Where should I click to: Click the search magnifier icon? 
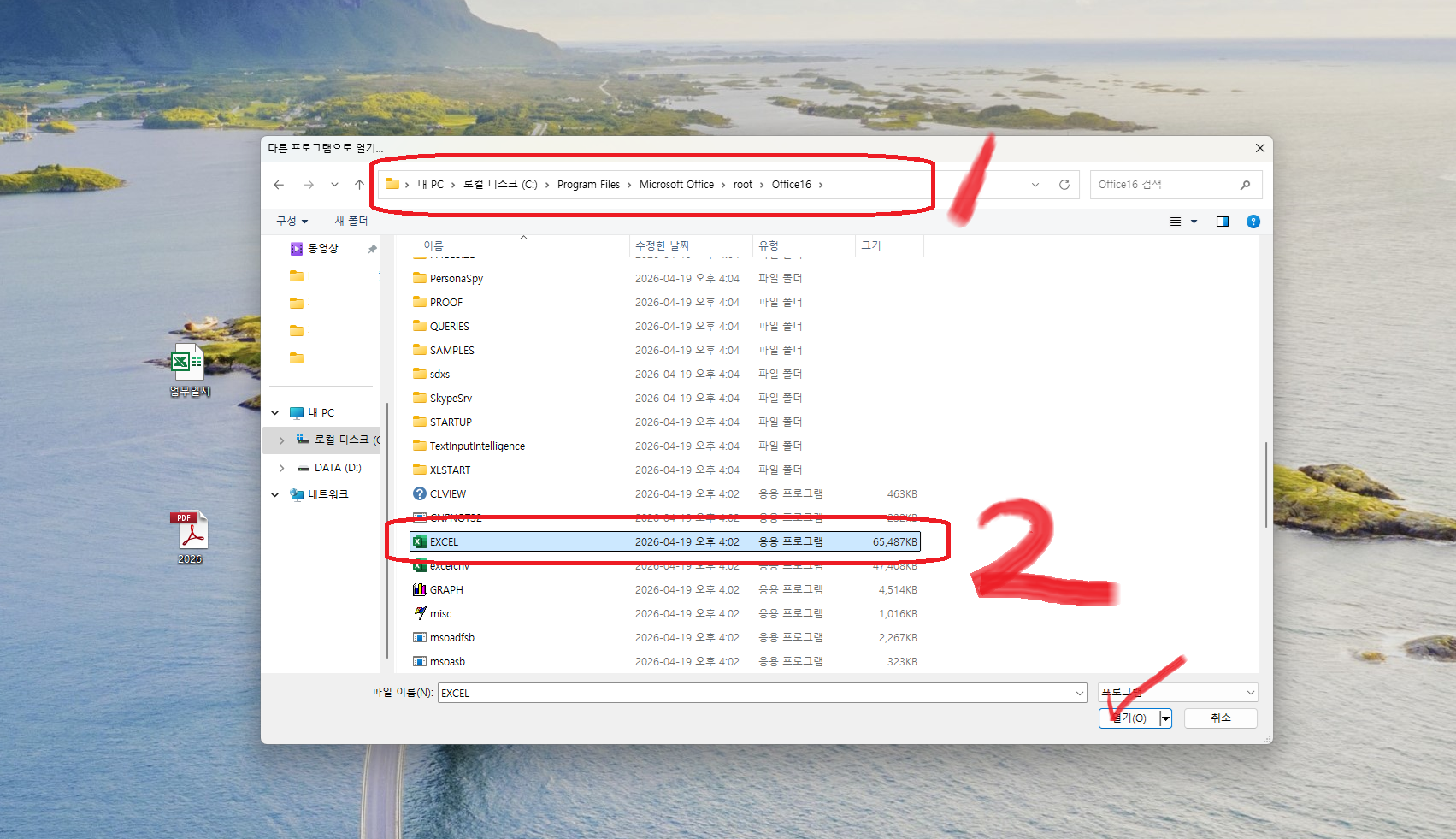pos(1245,185)
